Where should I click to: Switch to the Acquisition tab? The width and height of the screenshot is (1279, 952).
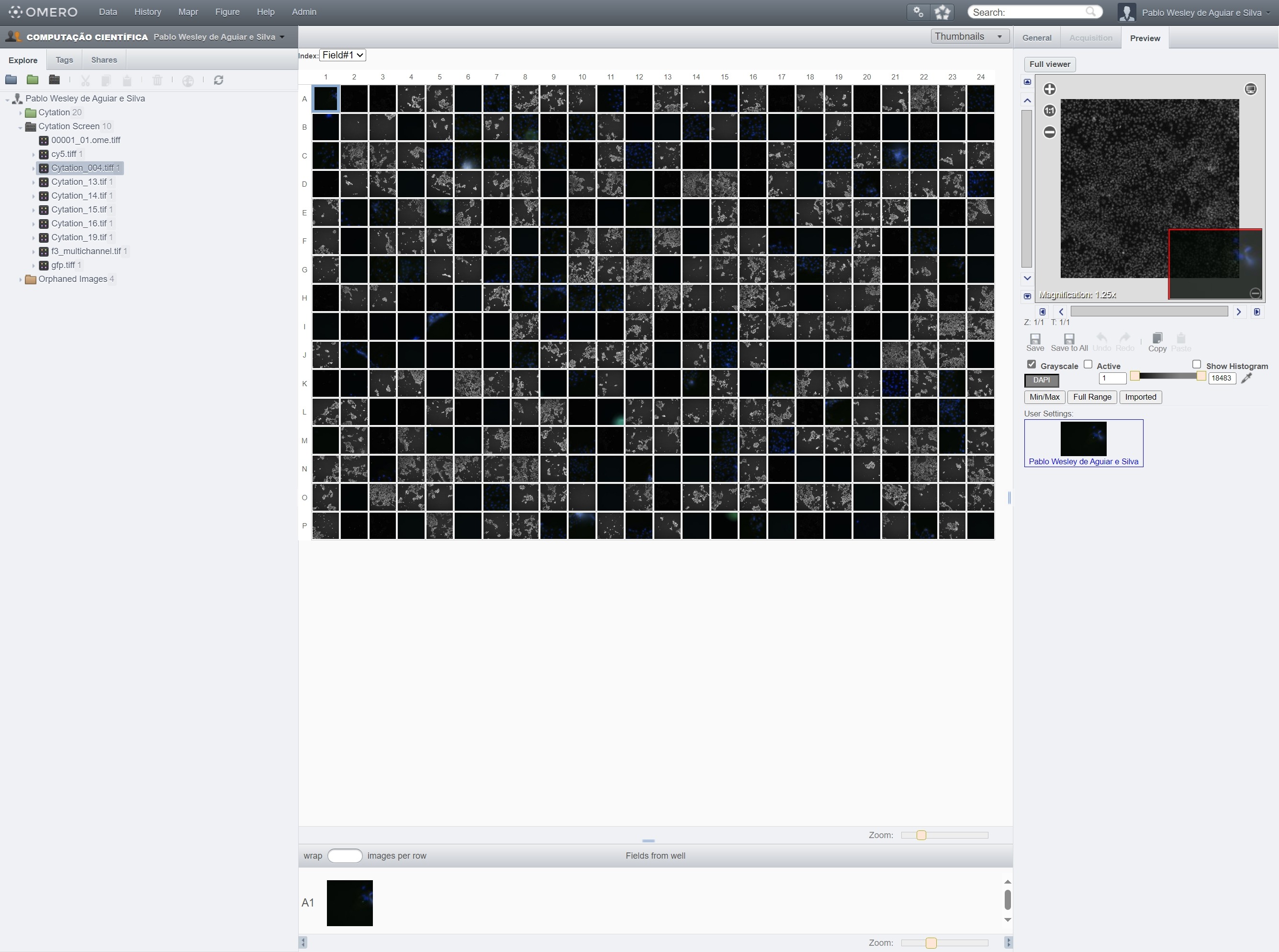(1090, 38)
